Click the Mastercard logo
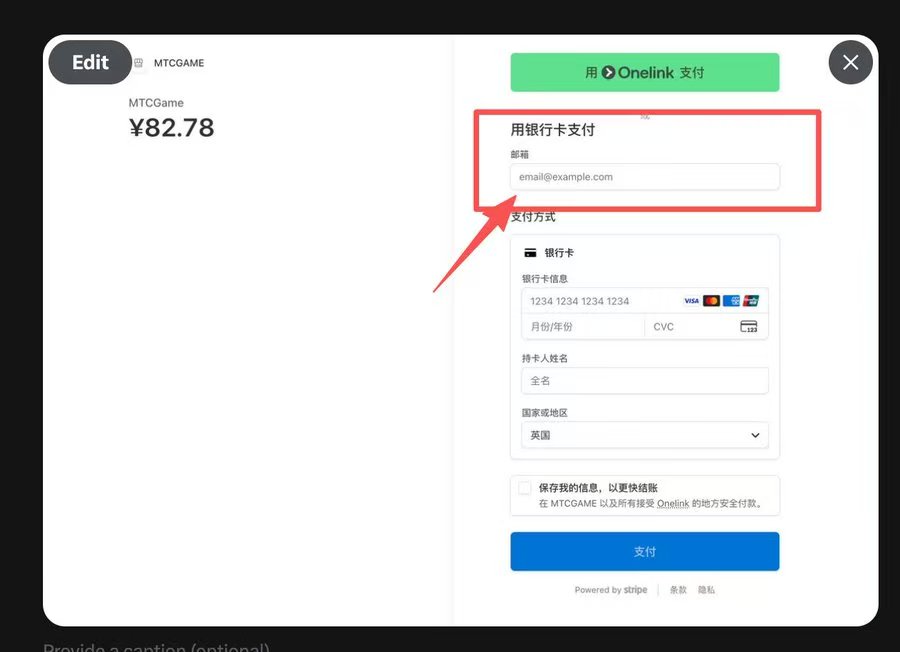900x652 pixels. point(711,301)
